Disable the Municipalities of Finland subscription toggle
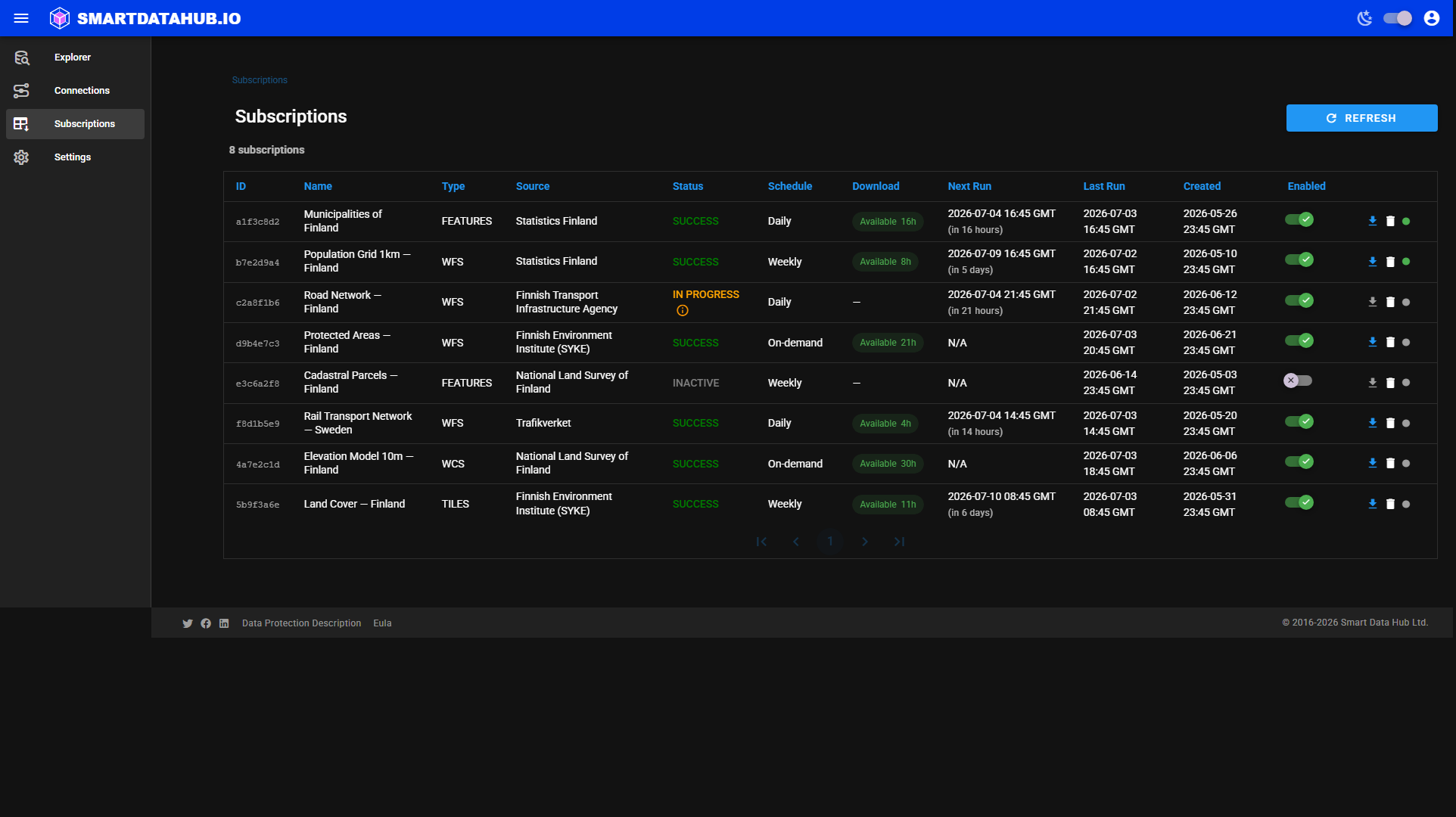The width and height of the screenshot is (1456, 817). click(x=1299, y=220)
